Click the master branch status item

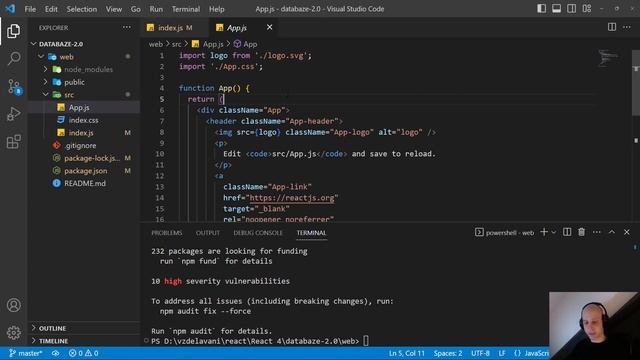[x=26, y=353]
